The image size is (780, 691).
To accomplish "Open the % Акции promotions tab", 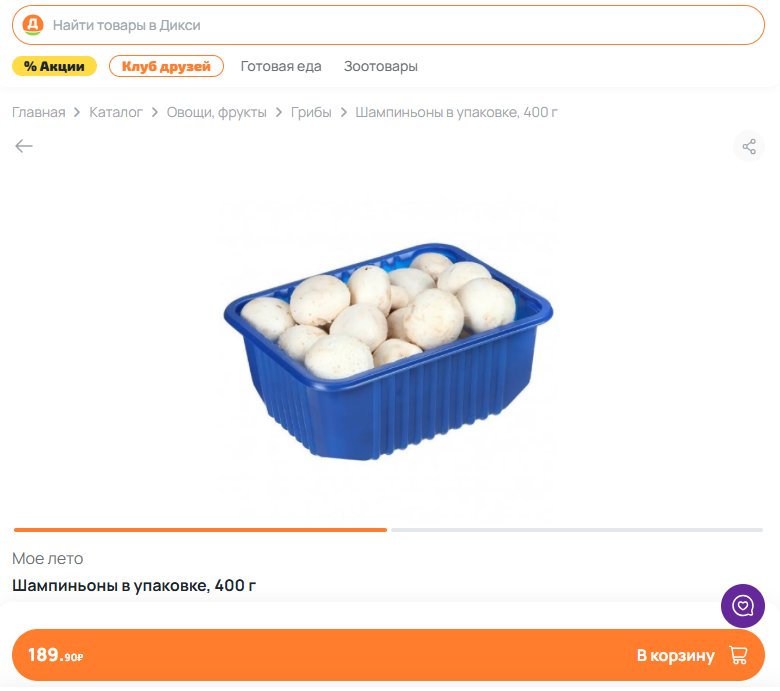I will click(x=54, y=66).
